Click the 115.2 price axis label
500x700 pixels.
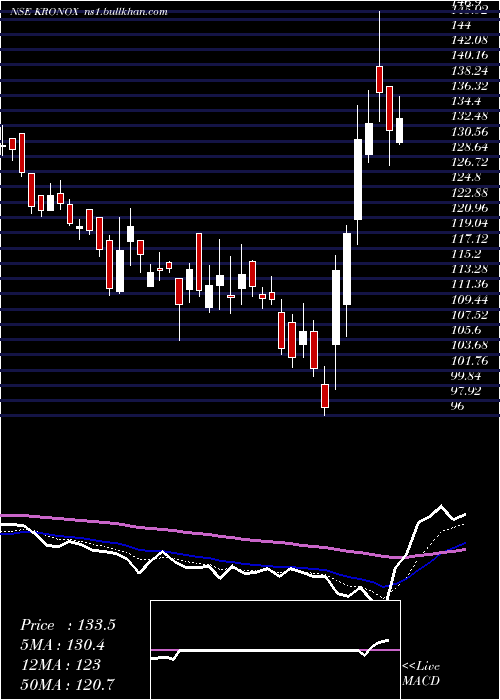pyautogui.click(x=466, y=254)
